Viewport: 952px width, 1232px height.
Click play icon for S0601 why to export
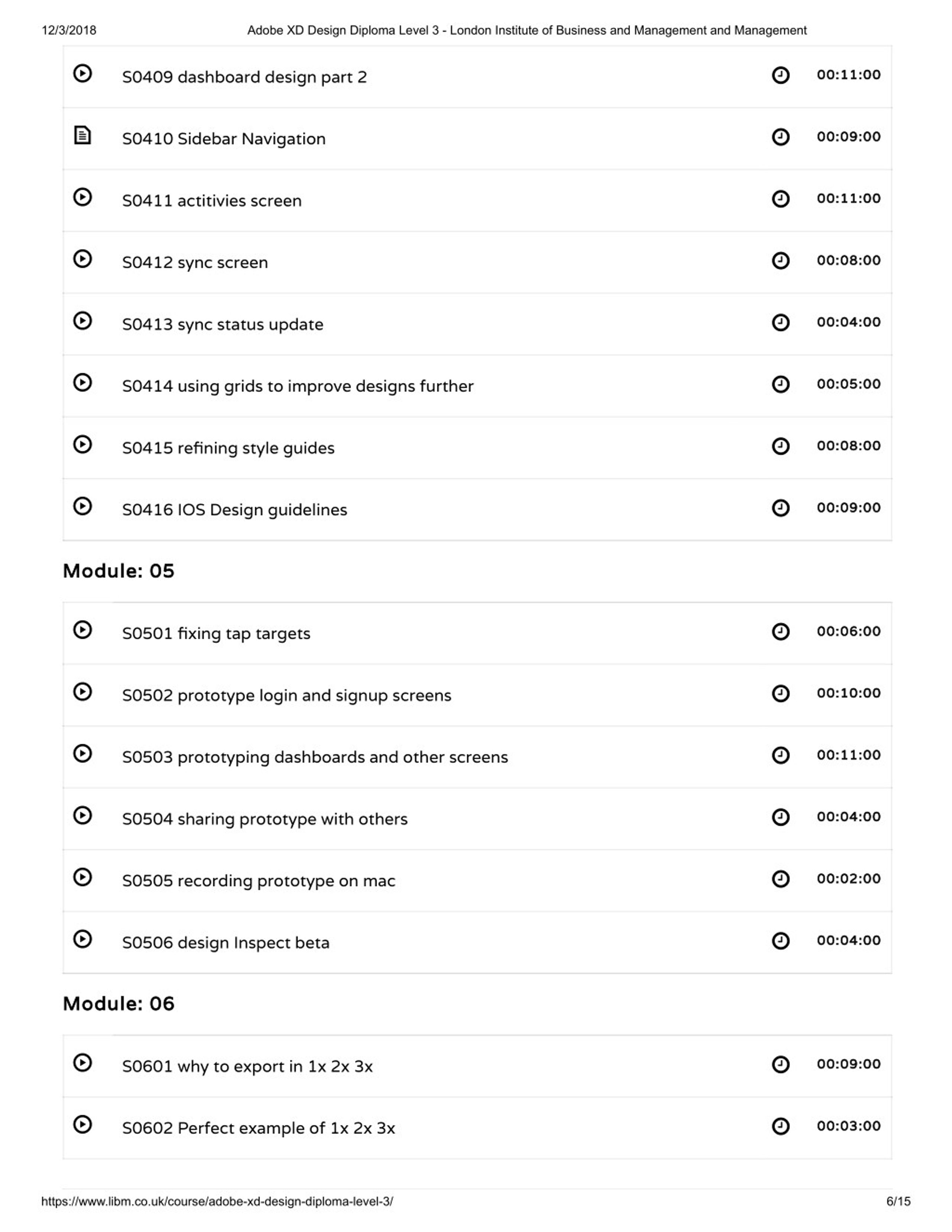click(82, 1063)
